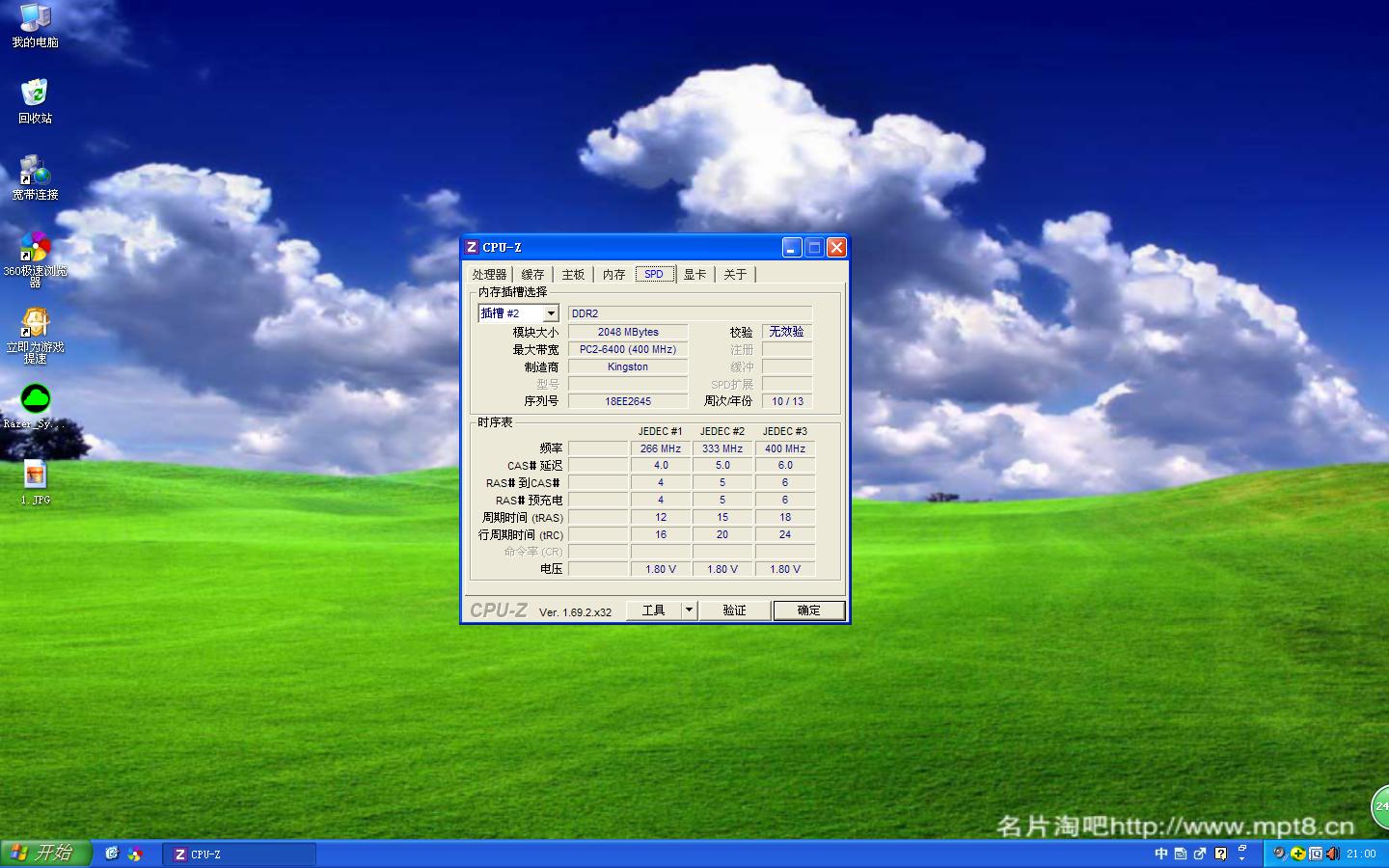Screen dimensions: 1389x868
Task: Click the tRC value 24 cell
Action: click(x=785, y=534)
